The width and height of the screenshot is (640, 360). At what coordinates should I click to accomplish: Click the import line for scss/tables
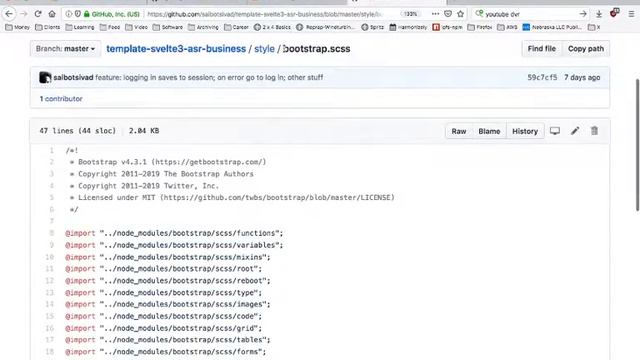tap(168, 340)
